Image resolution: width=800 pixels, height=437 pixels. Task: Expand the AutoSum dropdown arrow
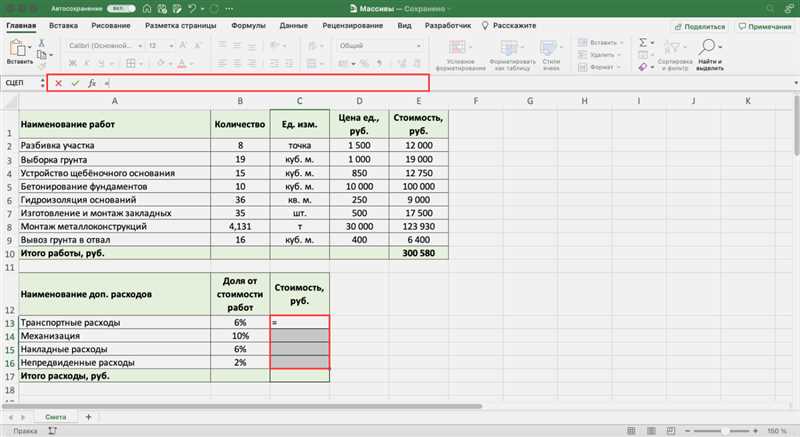click(x=652, y=43)
